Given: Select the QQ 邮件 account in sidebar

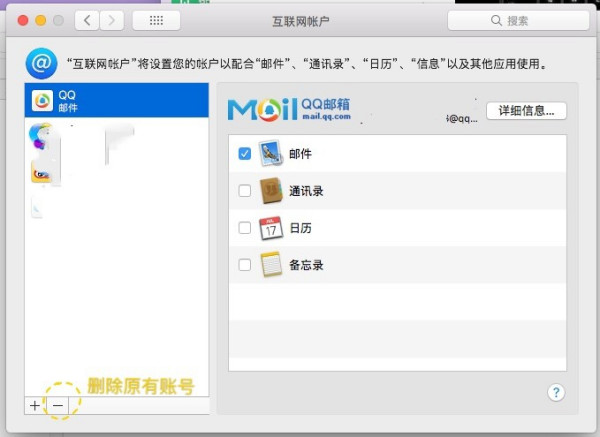Looking at the screenshot, I should [116, 100].
